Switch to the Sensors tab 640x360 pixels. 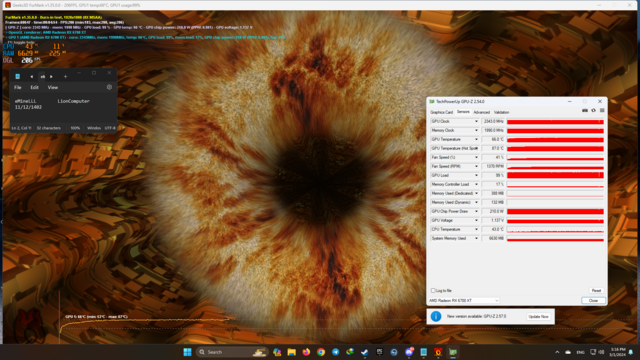pyautogui.click(x=463, y=112)
